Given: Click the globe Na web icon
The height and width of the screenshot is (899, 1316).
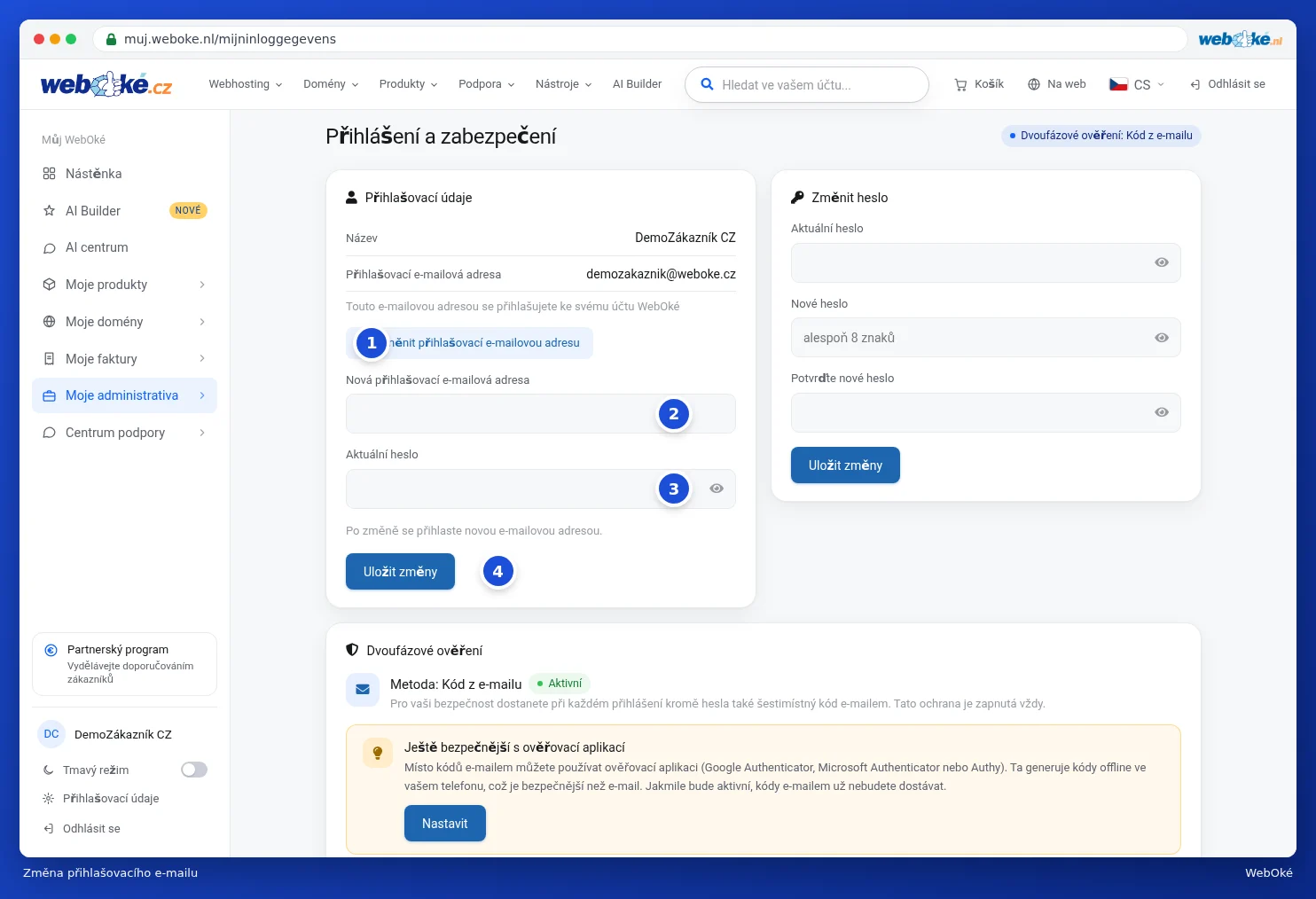Looking at the screenshot, I should [1034, 84].
